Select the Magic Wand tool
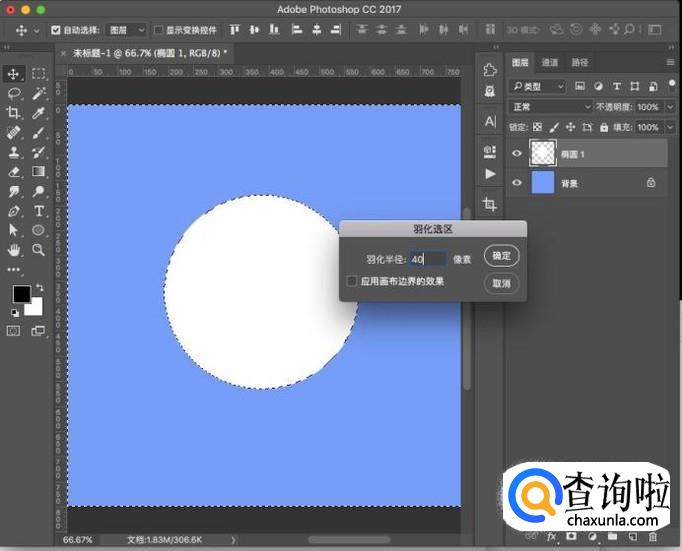682x551 pixels. [x=39, y=93]
